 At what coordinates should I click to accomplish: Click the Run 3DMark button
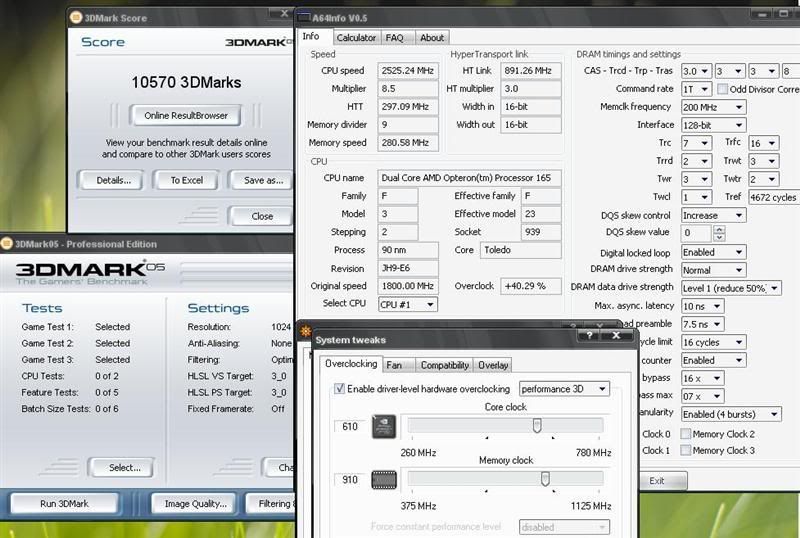tap(64, 504)
